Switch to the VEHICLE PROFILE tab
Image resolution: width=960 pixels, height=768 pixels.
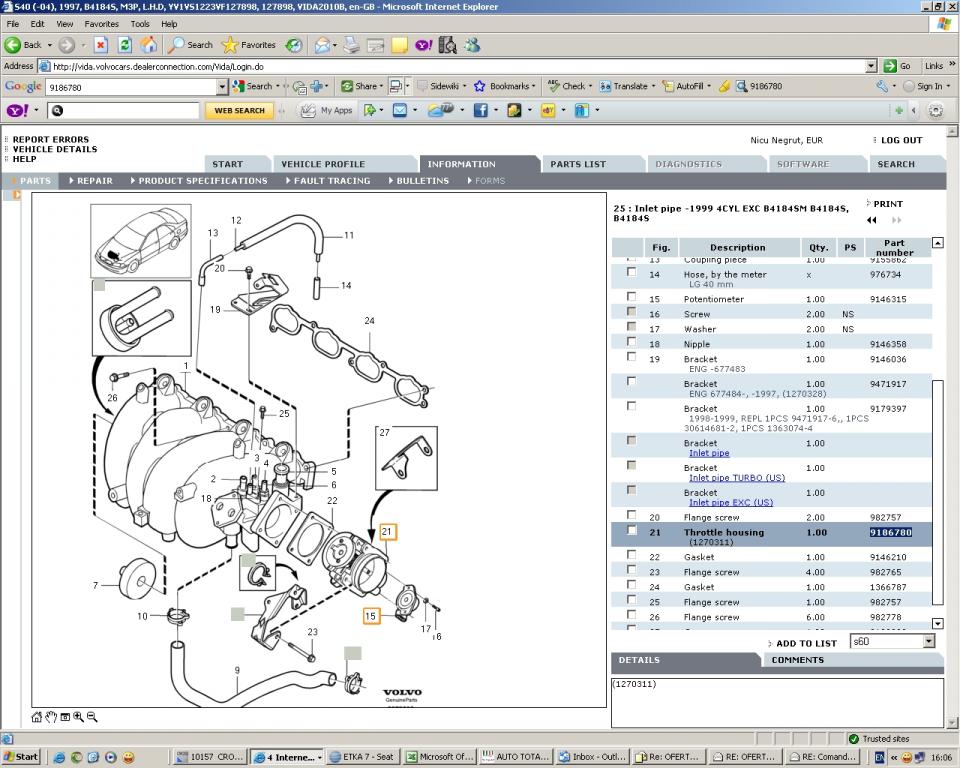(x=323, y=164)
